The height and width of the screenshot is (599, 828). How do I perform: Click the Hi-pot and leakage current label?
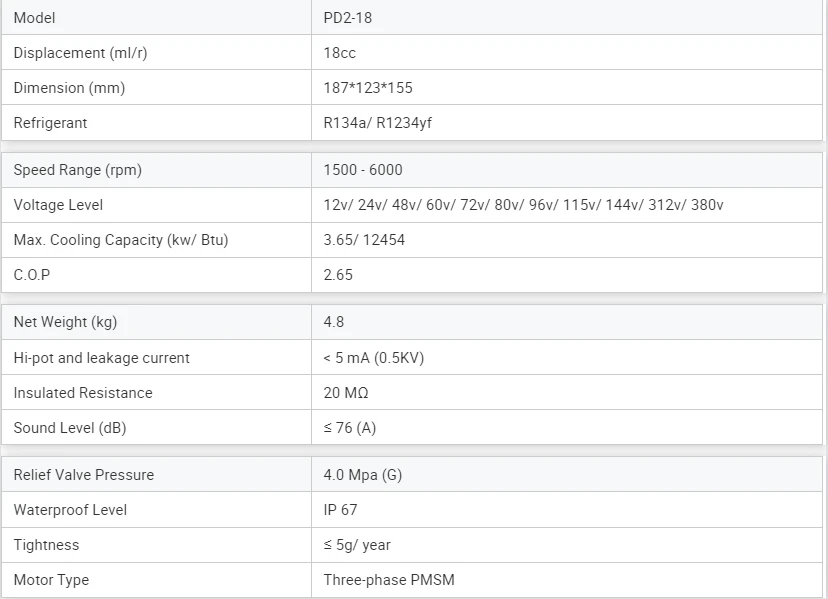pyautogui.click(x=101, y=358)
